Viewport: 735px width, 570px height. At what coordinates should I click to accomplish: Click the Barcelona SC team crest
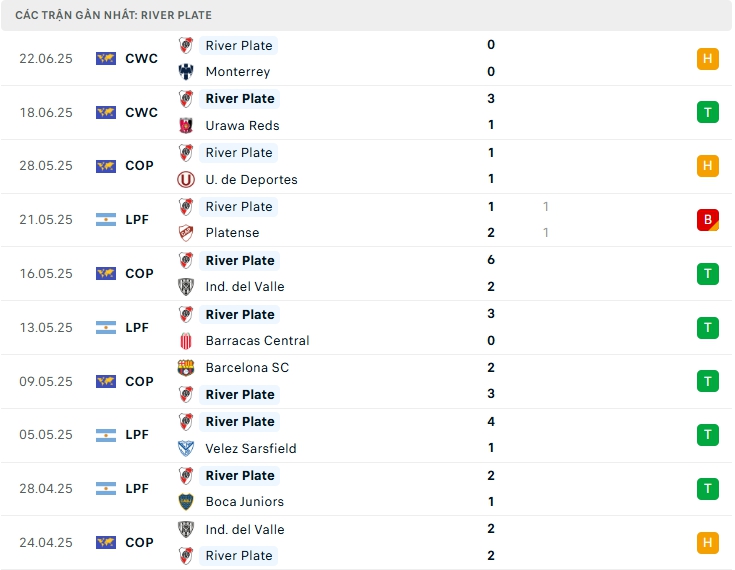click(186, 368)
